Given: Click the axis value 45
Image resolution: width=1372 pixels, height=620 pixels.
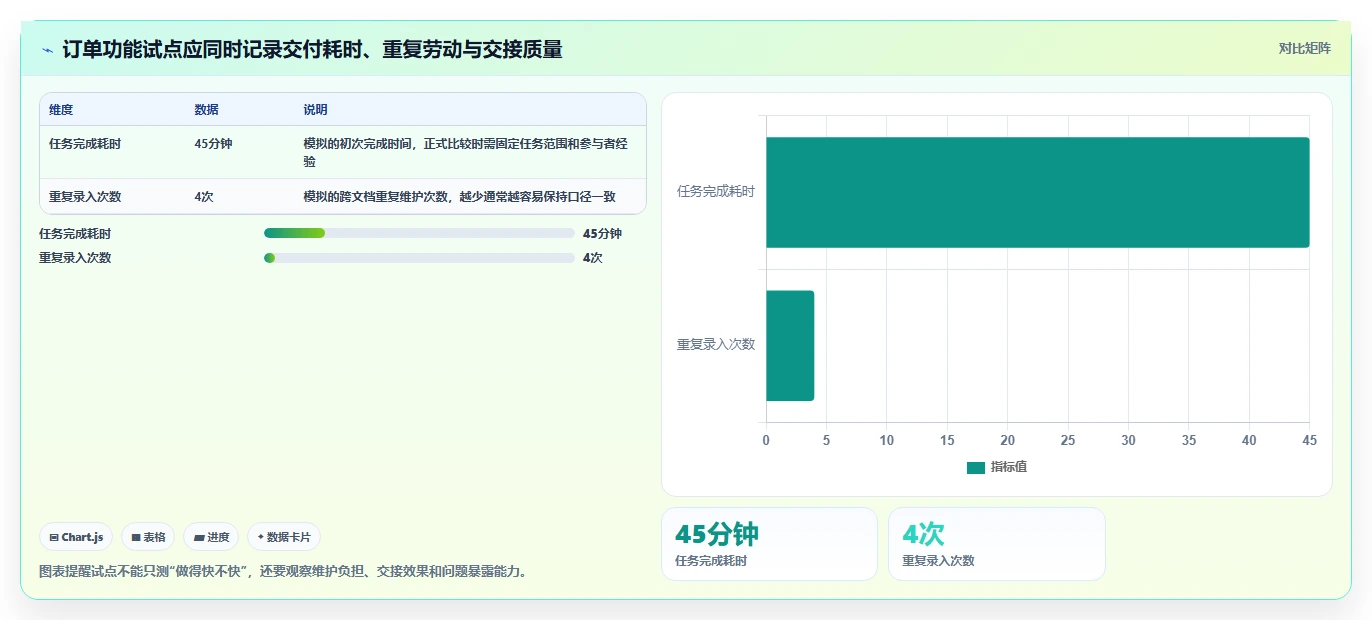Looking at the screenshot, I should pyautogui.click(x=1309, y=440).
